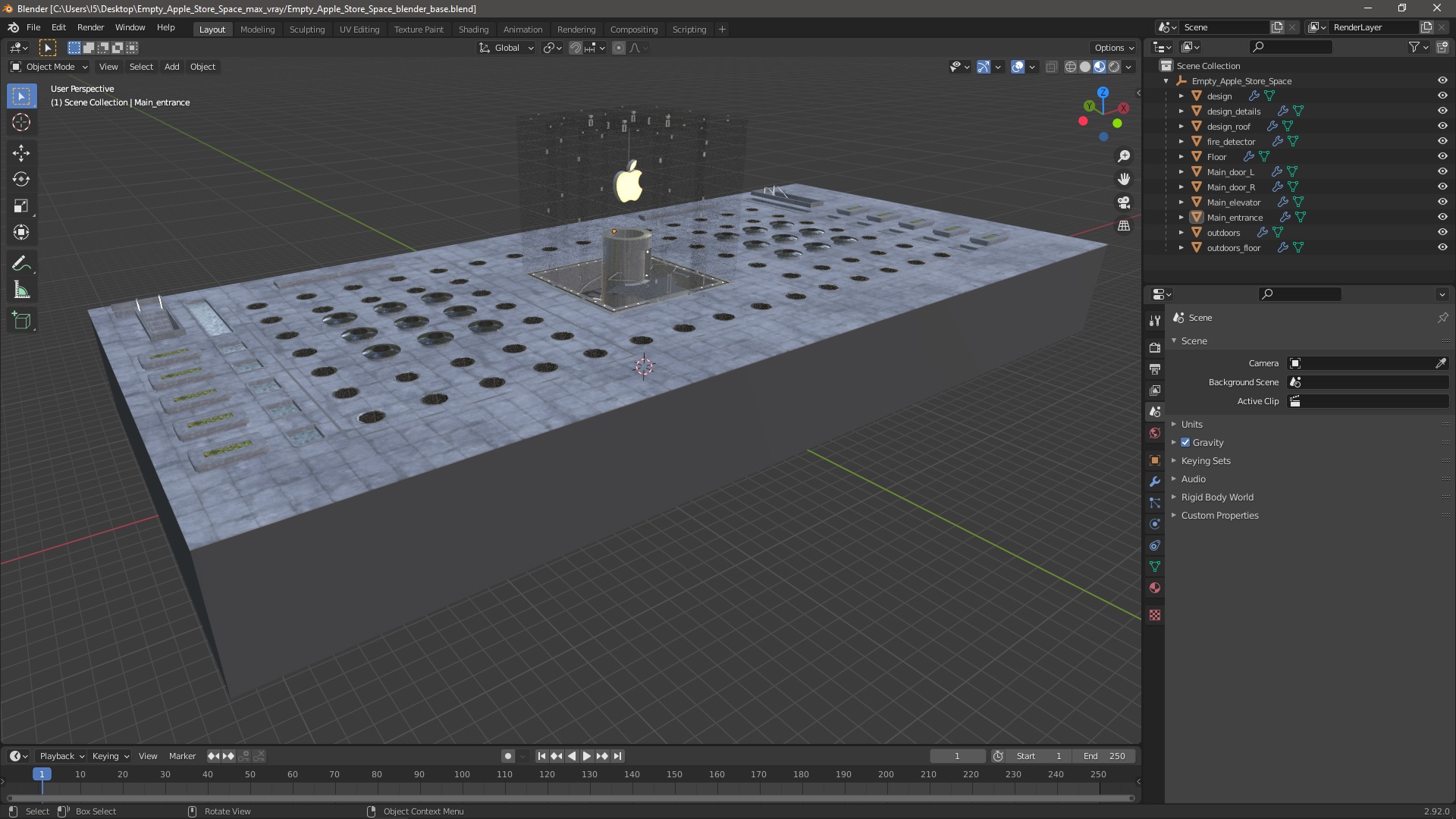This screenshot has width=1456, height=819.
Task: Expand the Units panel
Action: (1191, 424)
